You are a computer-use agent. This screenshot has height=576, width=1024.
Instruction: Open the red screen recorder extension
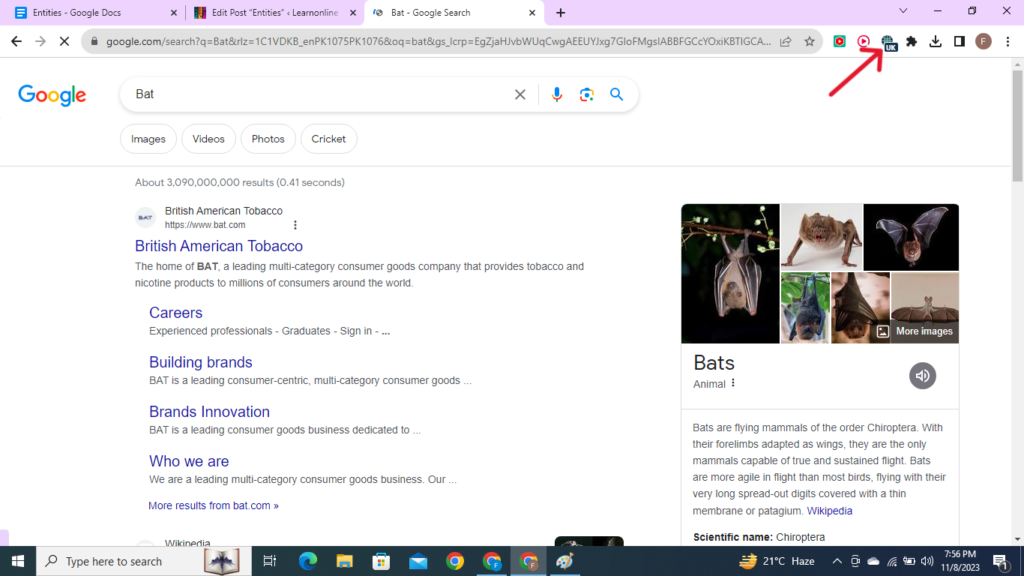[x=840, y=41]
